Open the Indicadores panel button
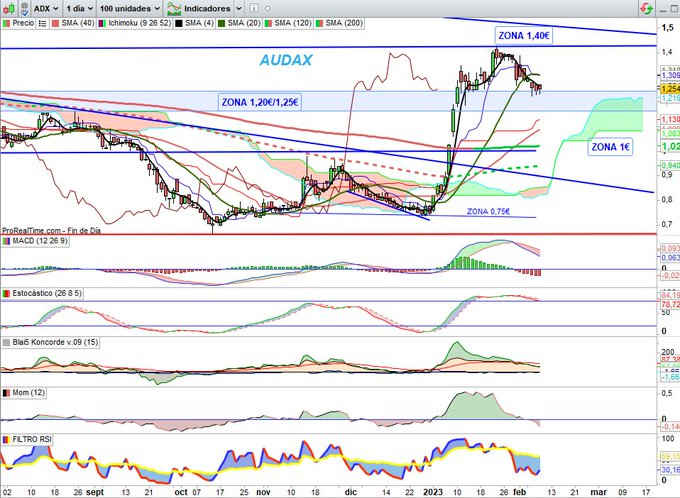Screen dimensions: 680x498 (207, 8)
